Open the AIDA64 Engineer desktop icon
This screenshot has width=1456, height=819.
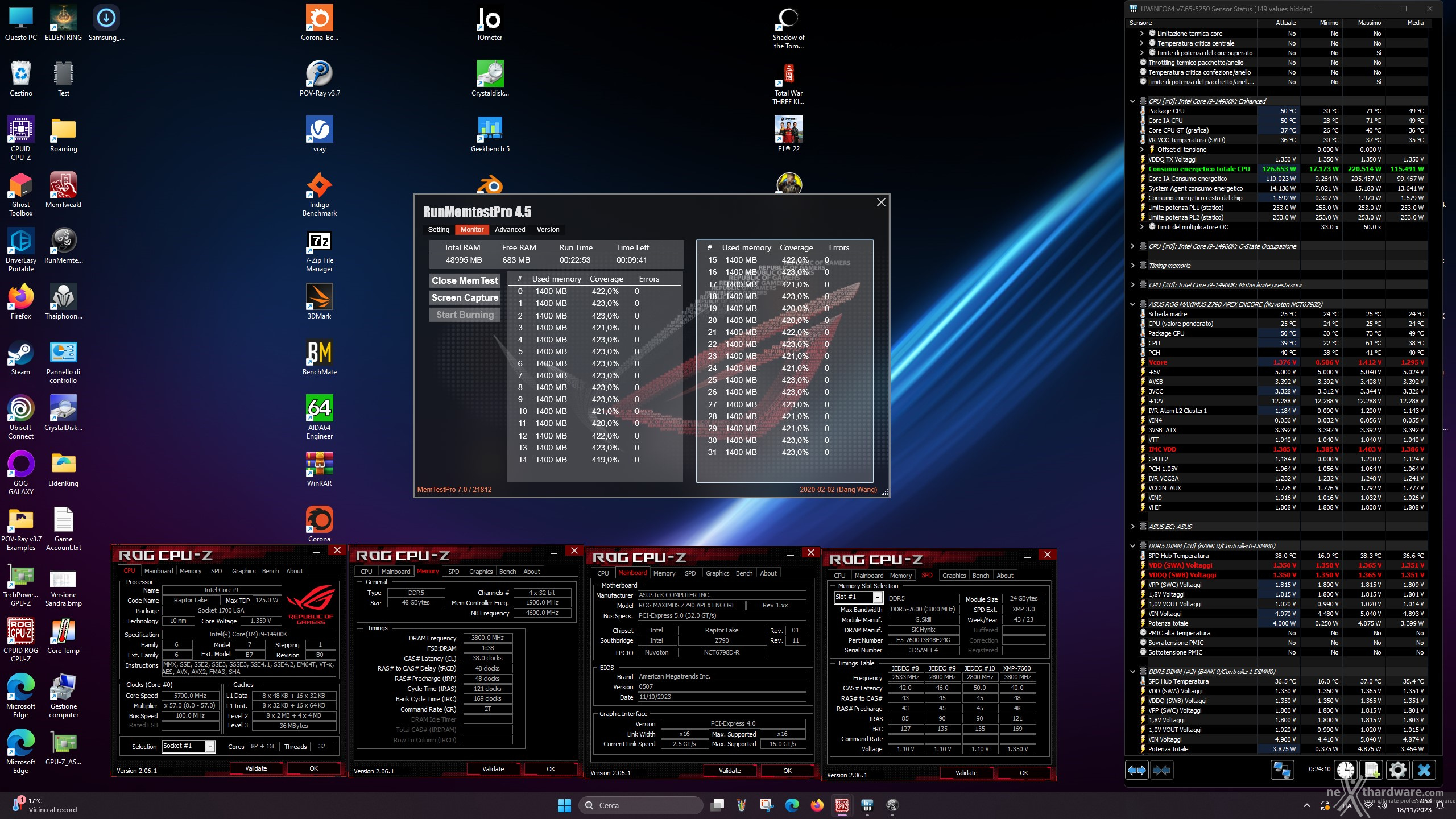click(320, 417)
